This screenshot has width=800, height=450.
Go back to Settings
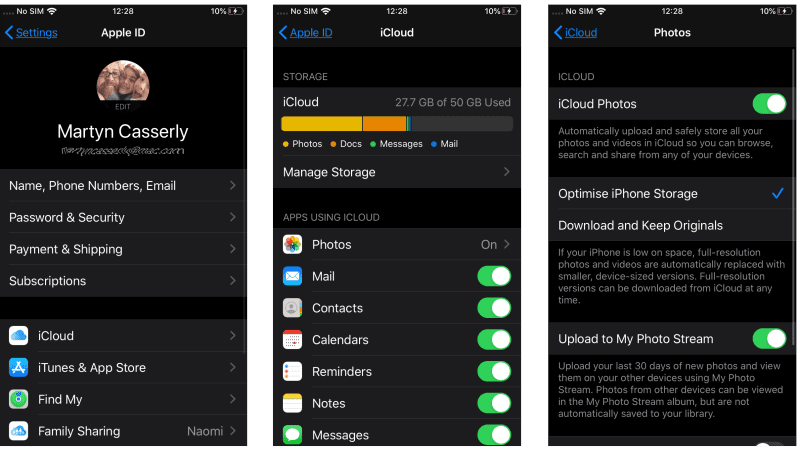point(31,33)
